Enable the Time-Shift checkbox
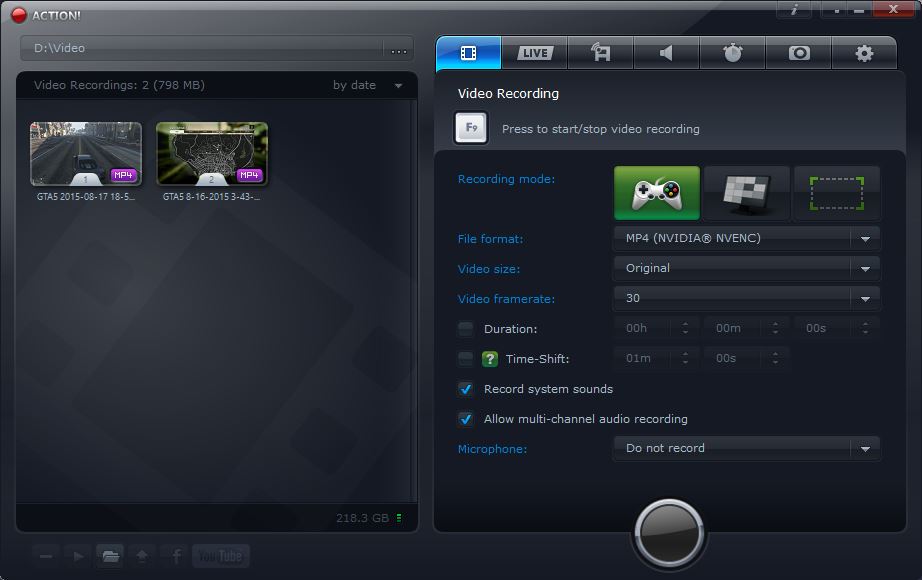Screen dimensions: 922x580 (x=466, y=358)
